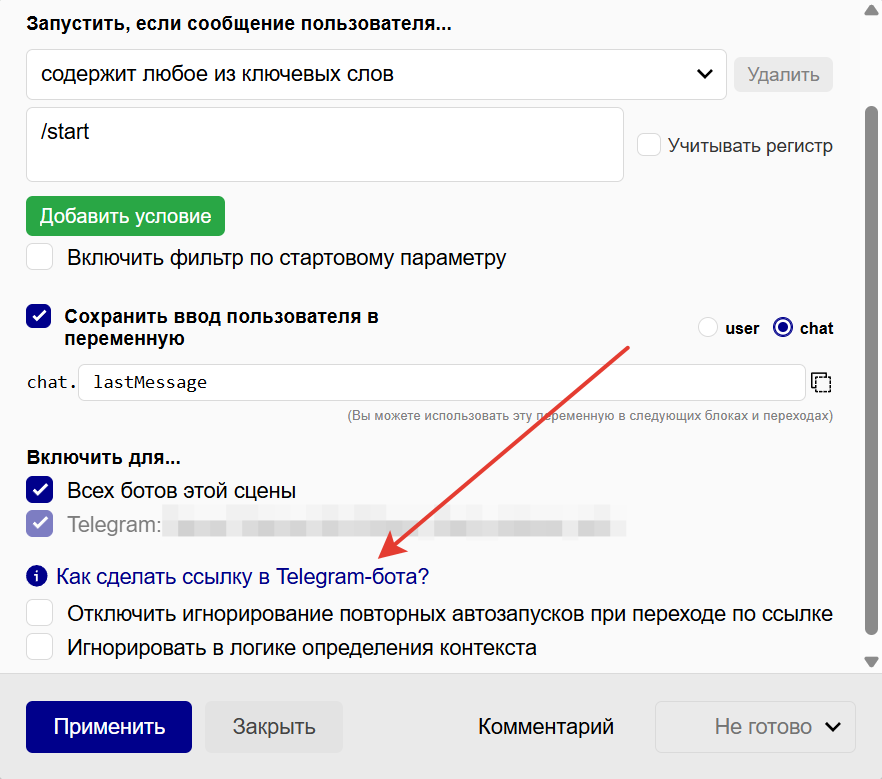This screenshot has height=779, width=882.
Task: Enable filter by start parameter checkbox
Action: (x=39, y=257)
